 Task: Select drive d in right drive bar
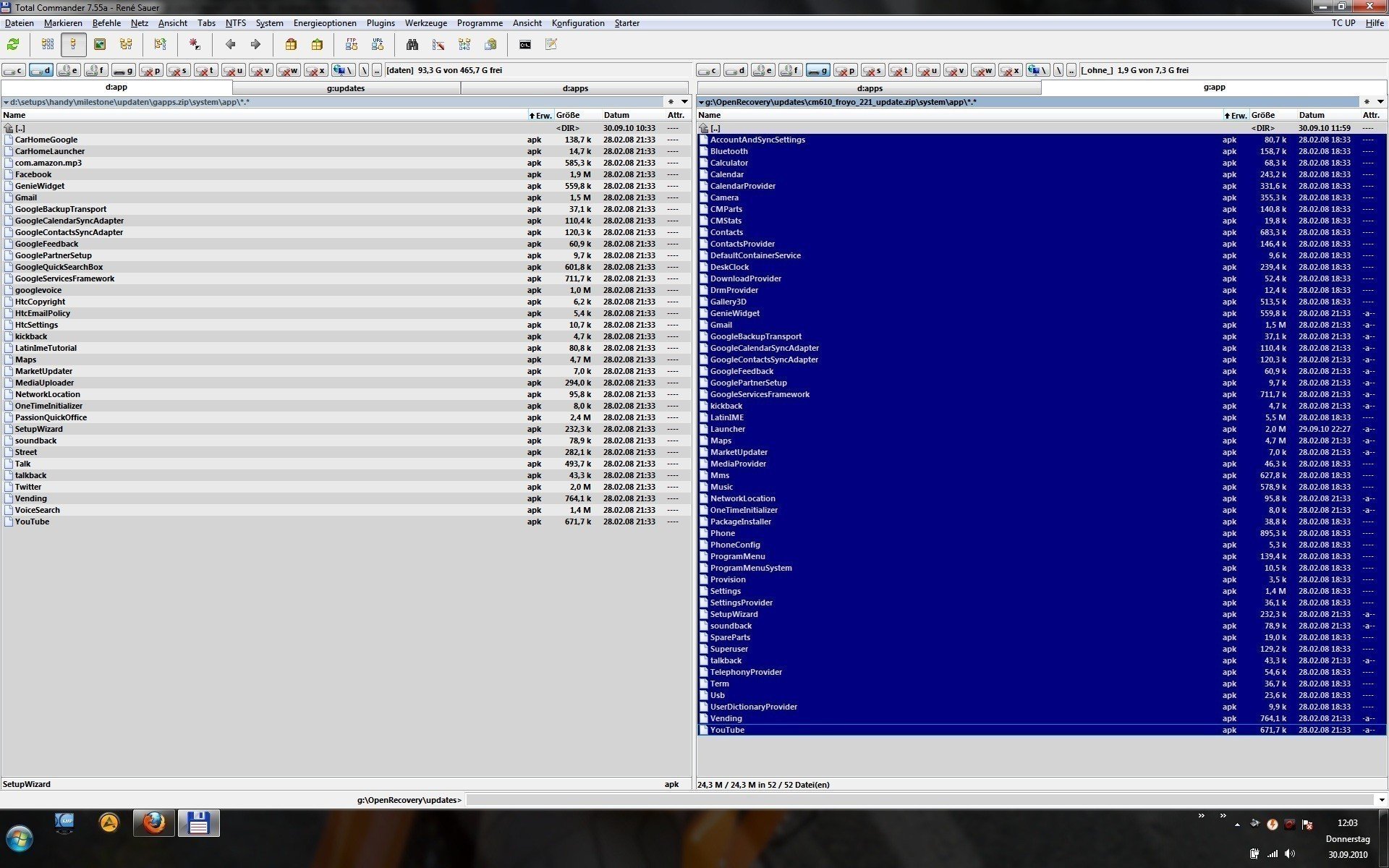coord(735,70)
